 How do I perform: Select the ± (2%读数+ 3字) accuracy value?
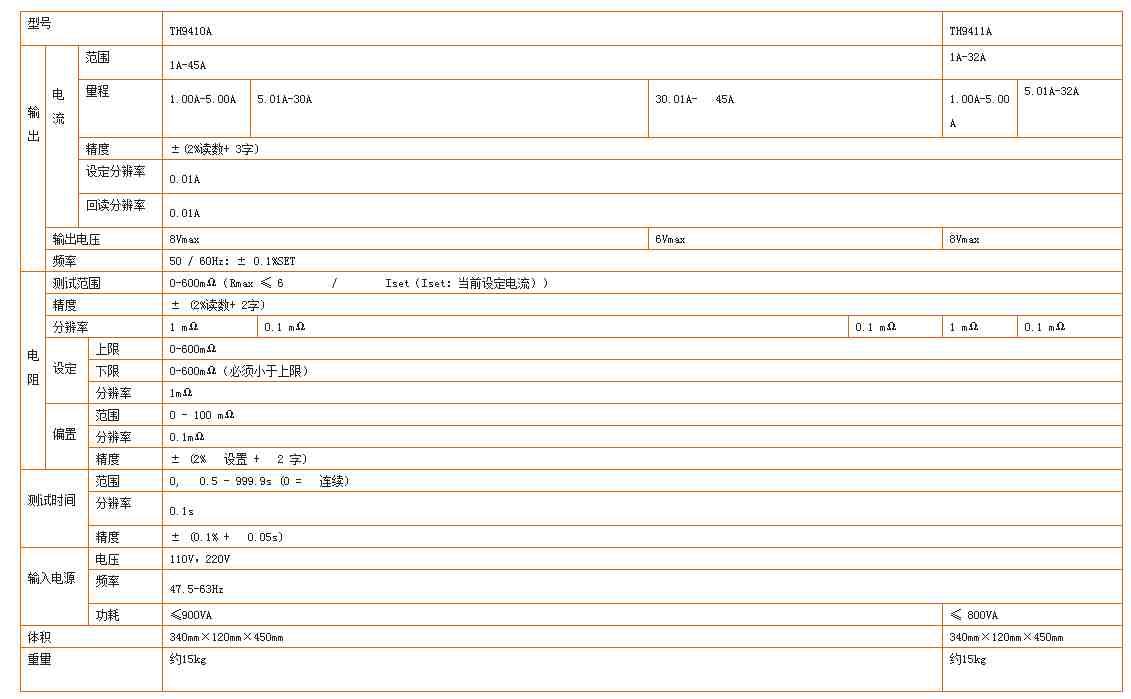pyautogui.click(x=214, y=149)
